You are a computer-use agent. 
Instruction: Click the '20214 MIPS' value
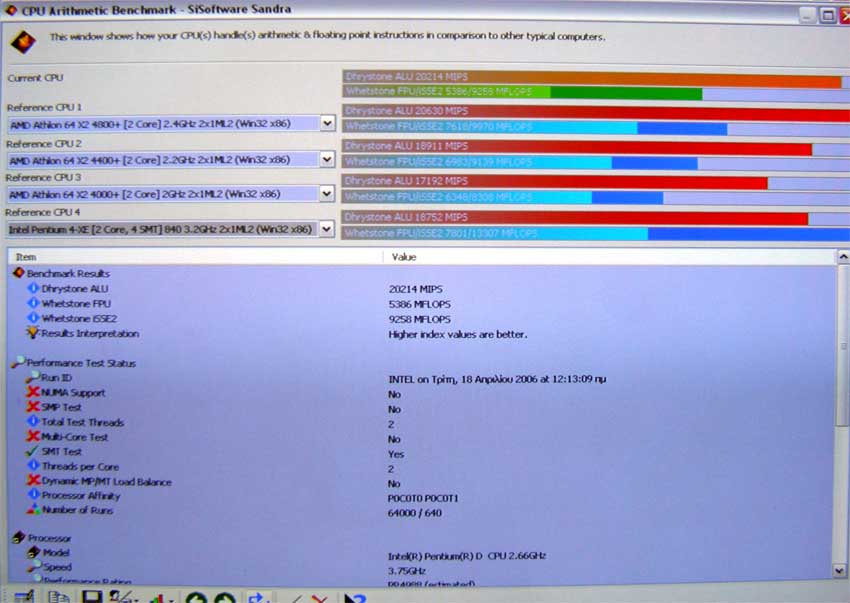(x=415, y=289)
